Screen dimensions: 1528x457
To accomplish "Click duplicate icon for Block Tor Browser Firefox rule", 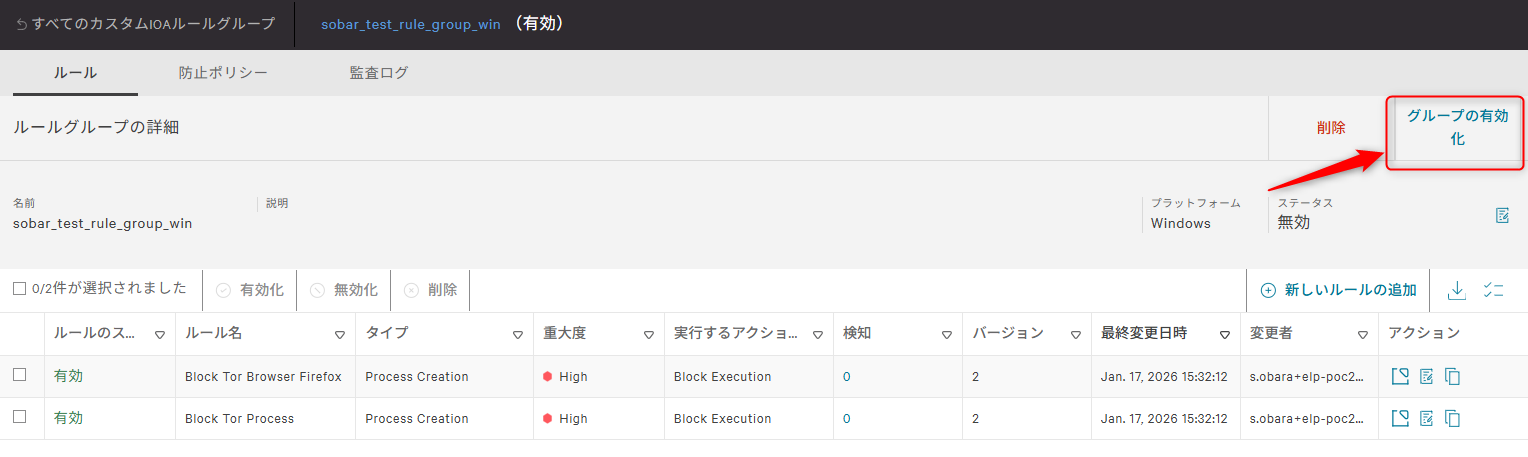I will [1453, 377].
